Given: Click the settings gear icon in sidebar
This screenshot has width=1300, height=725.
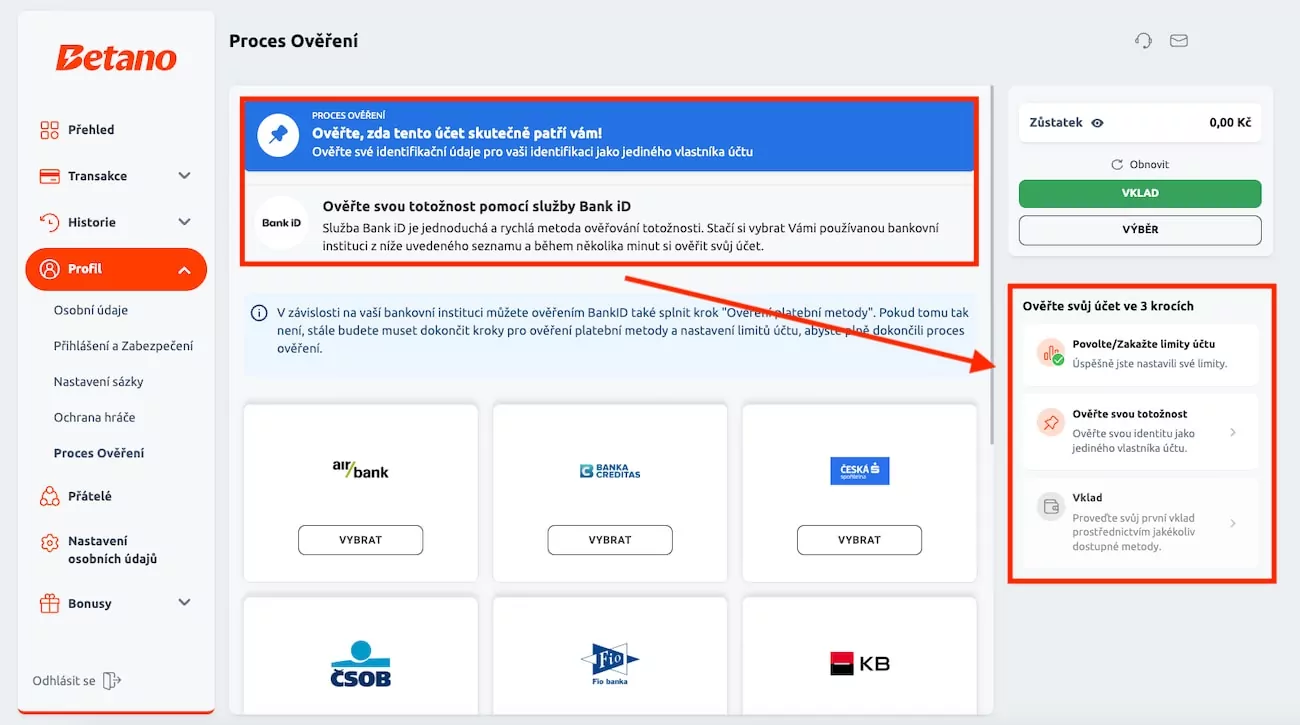Looking at the screenshot, I should point(49,543).
